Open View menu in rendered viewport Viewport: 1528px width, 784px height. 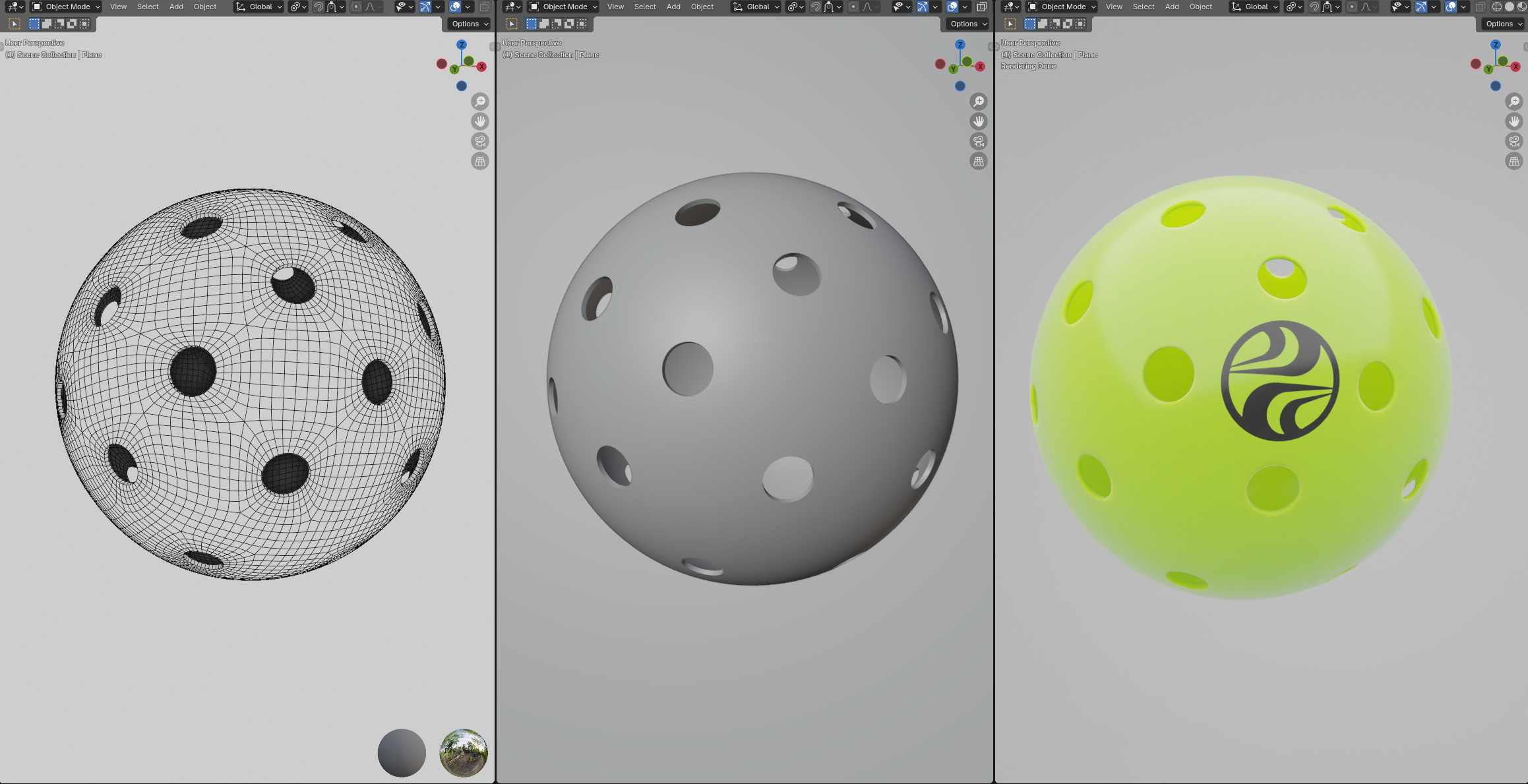tap(1114, 7)
